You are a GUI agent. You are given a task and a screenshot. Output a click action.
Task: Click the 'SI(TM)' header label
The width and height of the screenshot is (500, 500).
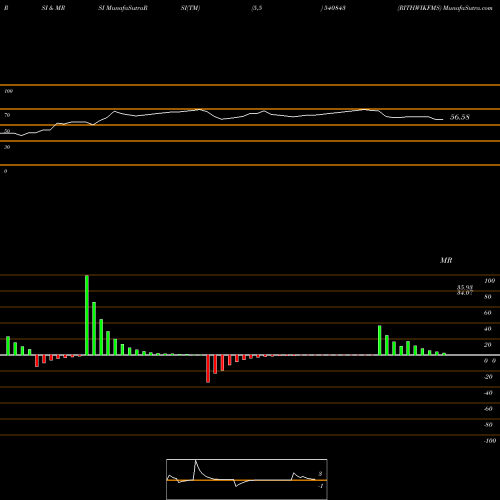(x=190, y=8)
